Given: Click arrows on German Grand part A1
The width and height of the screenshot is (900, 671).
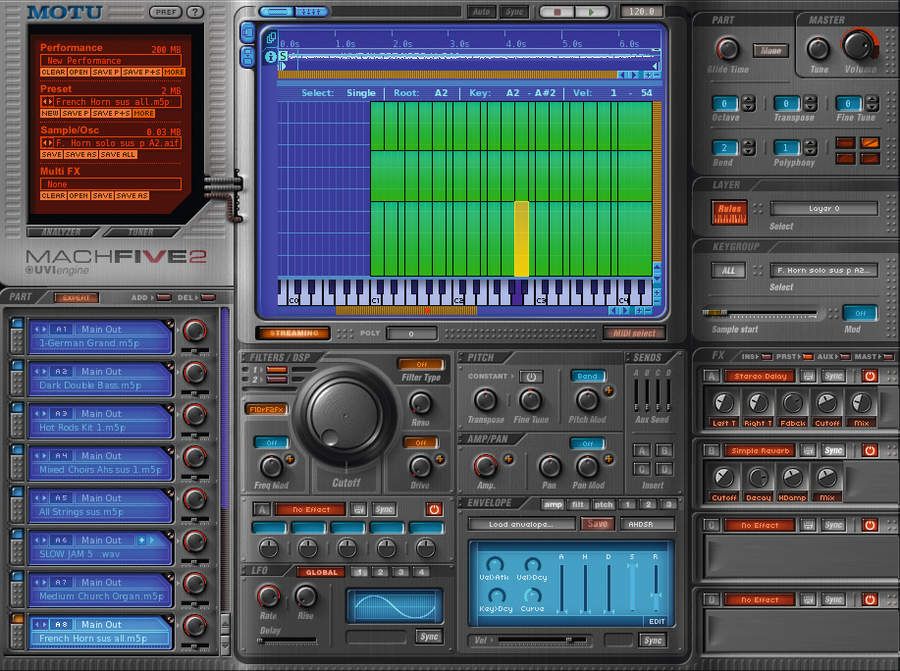Looking at the screenshot, I should pos(40,329).
